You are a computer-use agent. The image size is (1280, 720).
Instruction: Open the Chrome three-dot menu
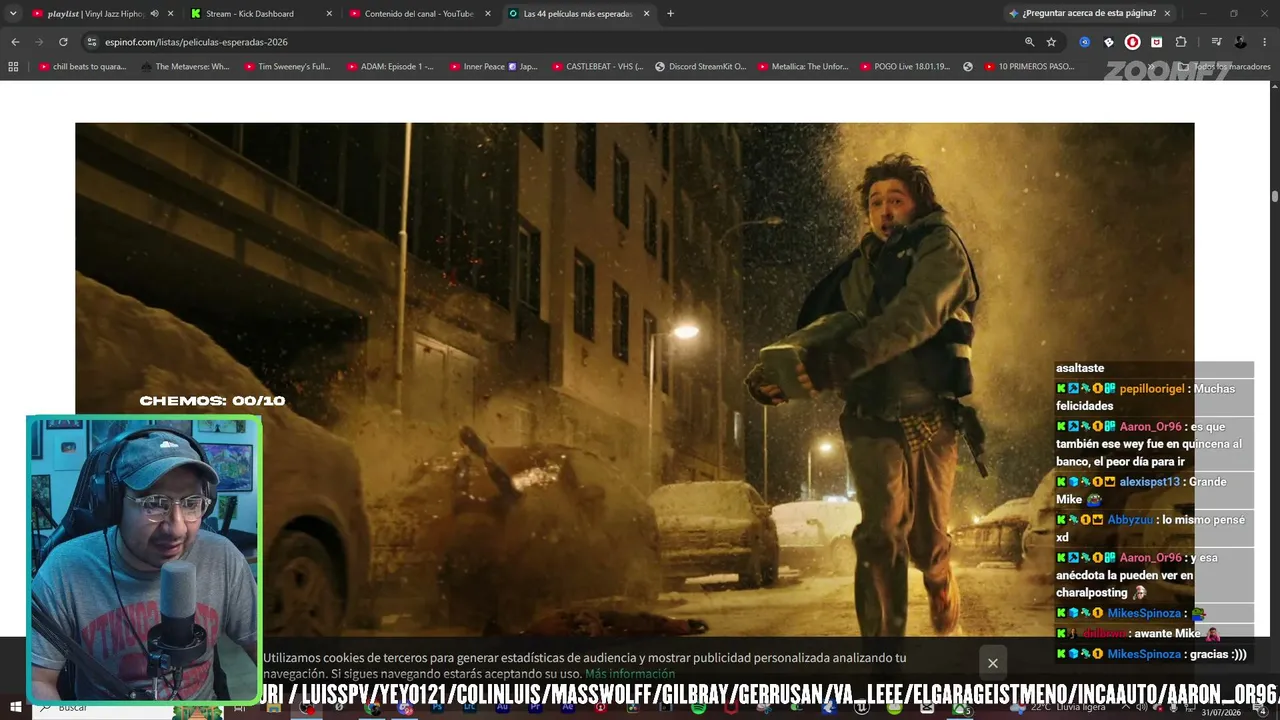1265,42
